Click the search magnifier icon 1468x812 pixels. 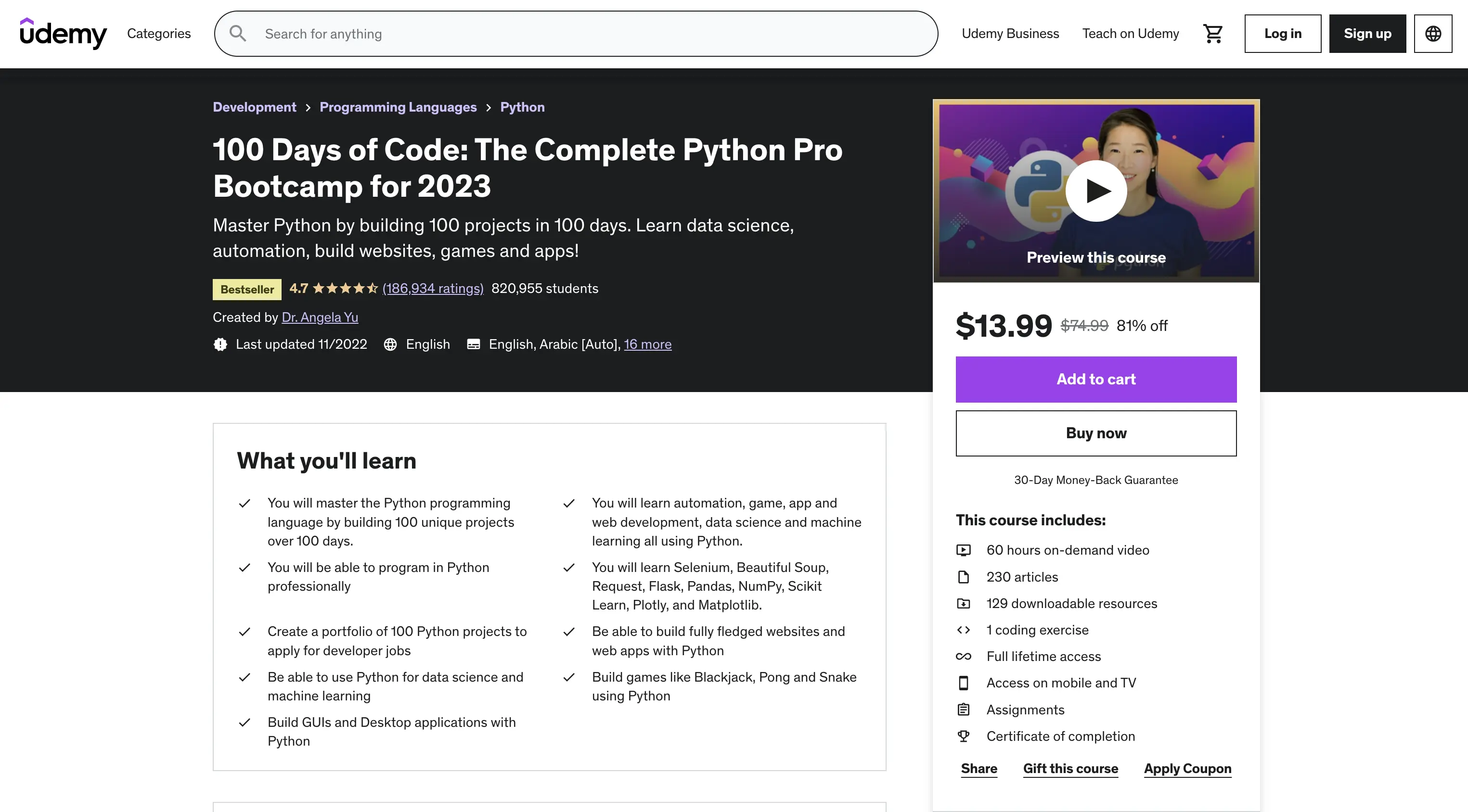pyautogui.click(x=238, y=33)
